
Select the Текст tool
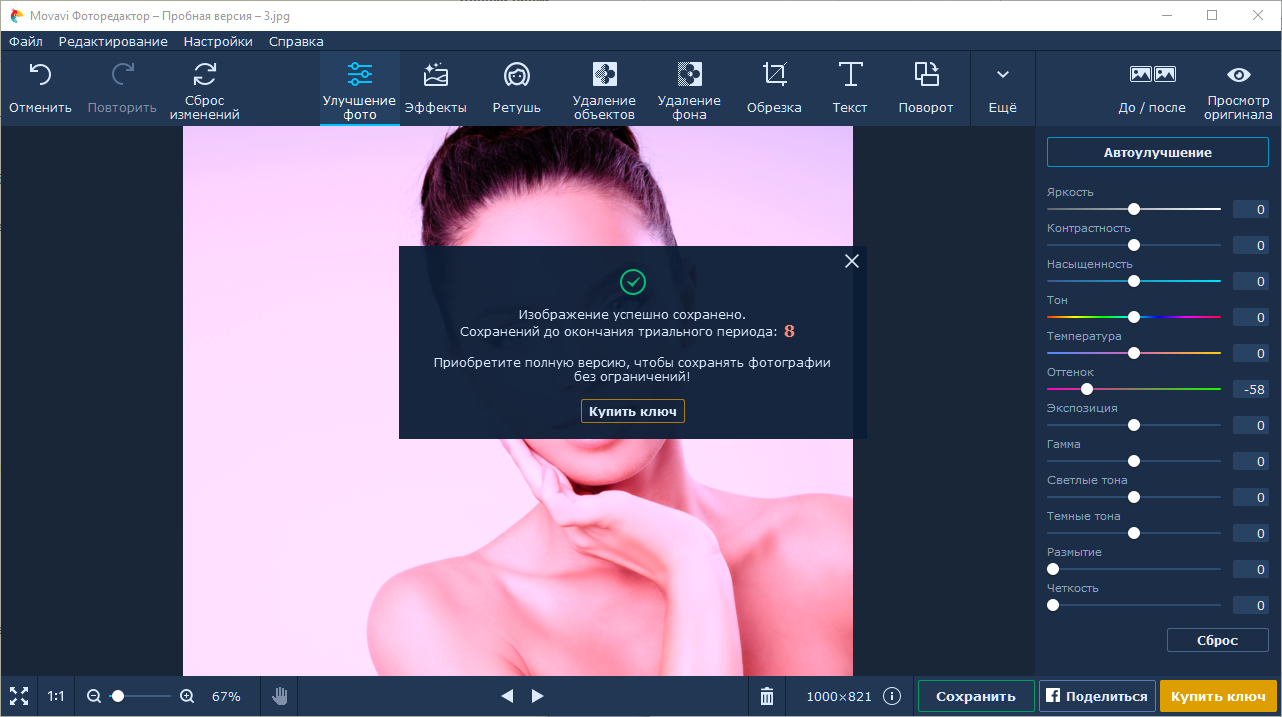(x=850, y=88)
